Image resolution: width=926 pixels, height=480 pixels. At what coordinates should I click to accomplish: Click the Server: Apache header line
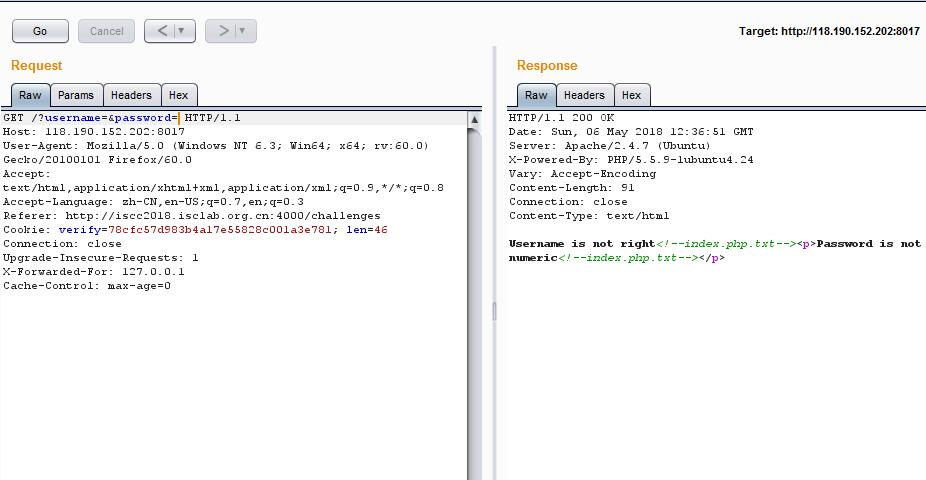coord(609,146)
